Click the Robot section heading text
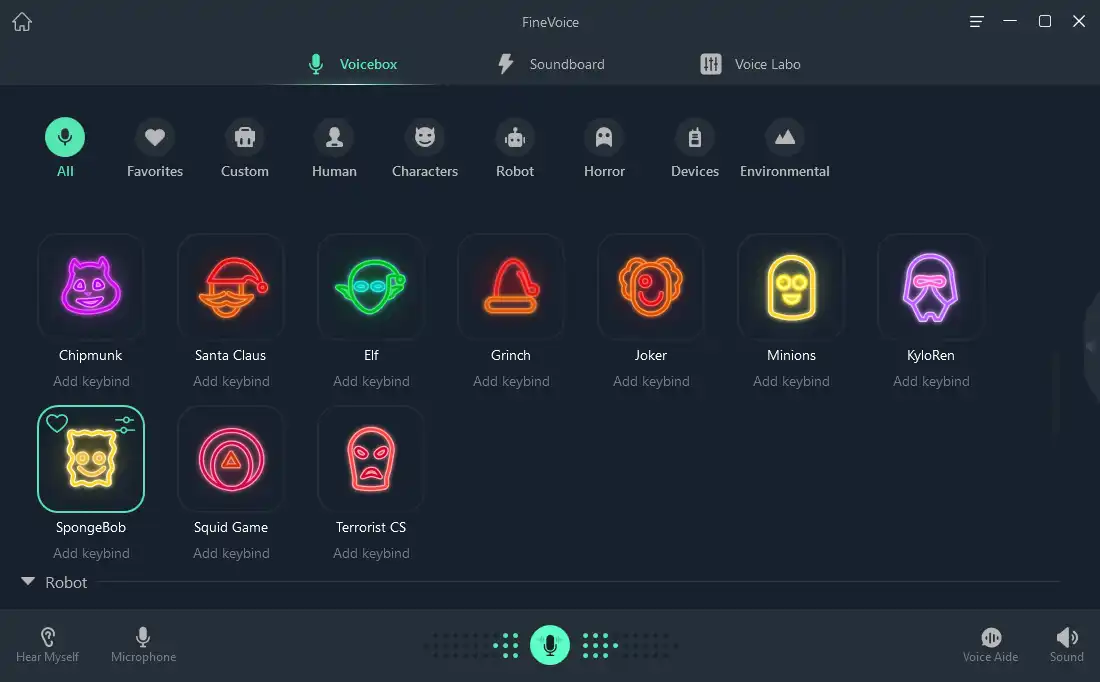 point(66,582)
